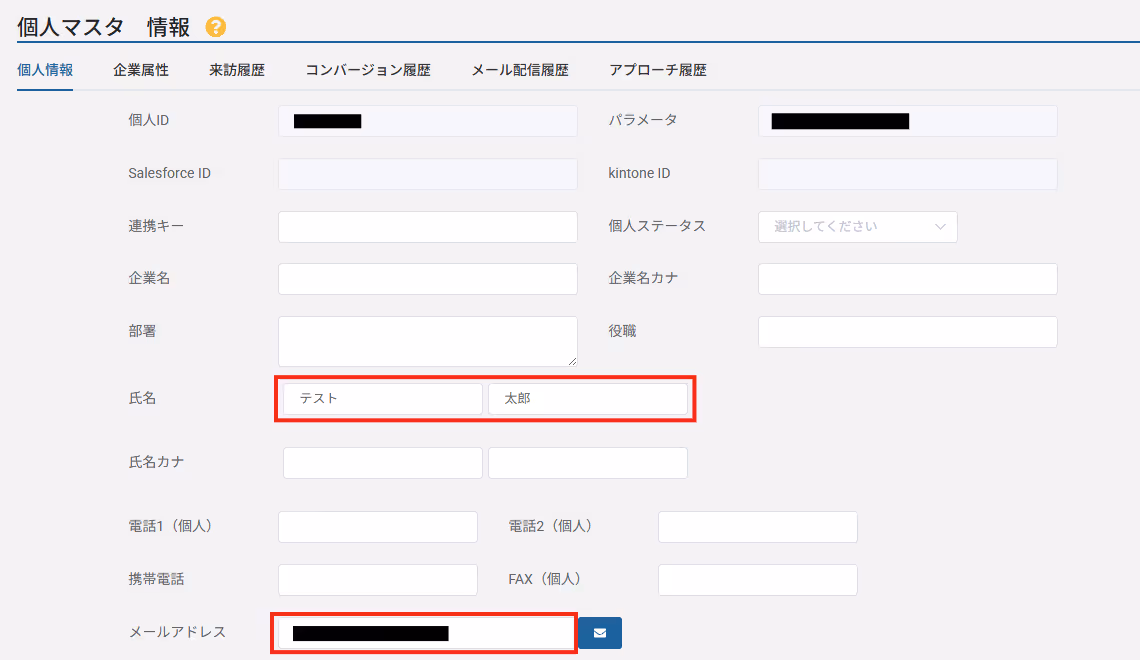Expand the 個人ステータス dropdown
Viewport: 1140px width, 660px height.
858,227
